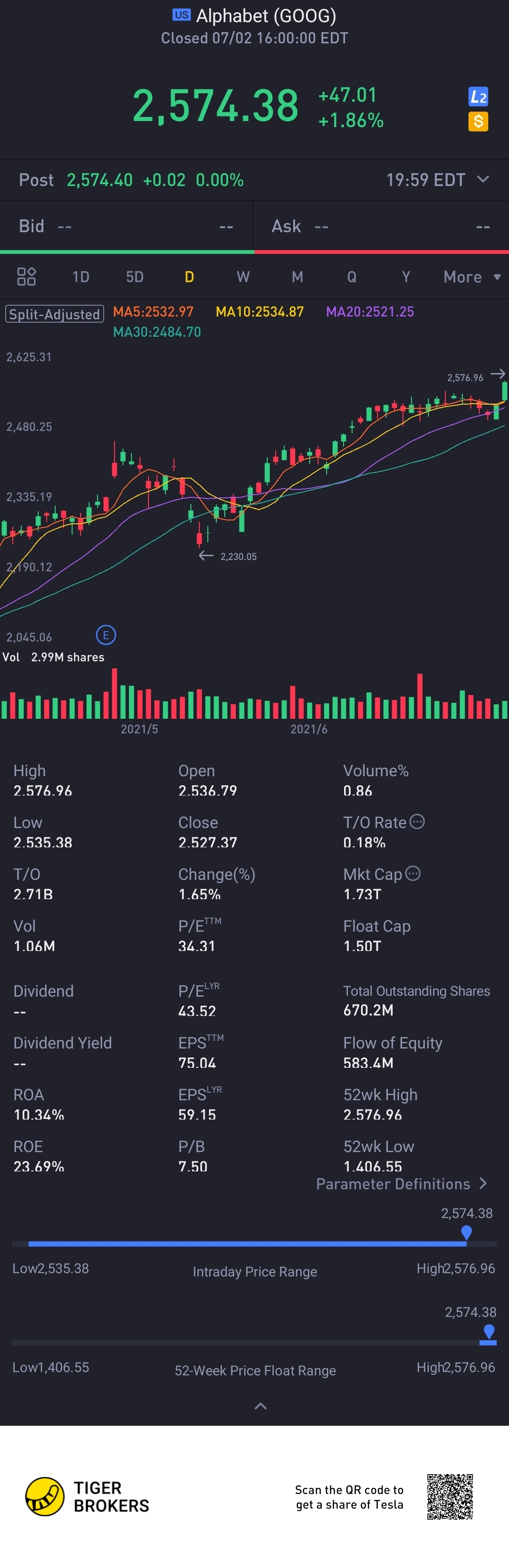Image resolution: width=509 pixels, height=1568 pixels.
Task: Open the T/O Rate info bubble icon
Action: click(x=417, y=822)
